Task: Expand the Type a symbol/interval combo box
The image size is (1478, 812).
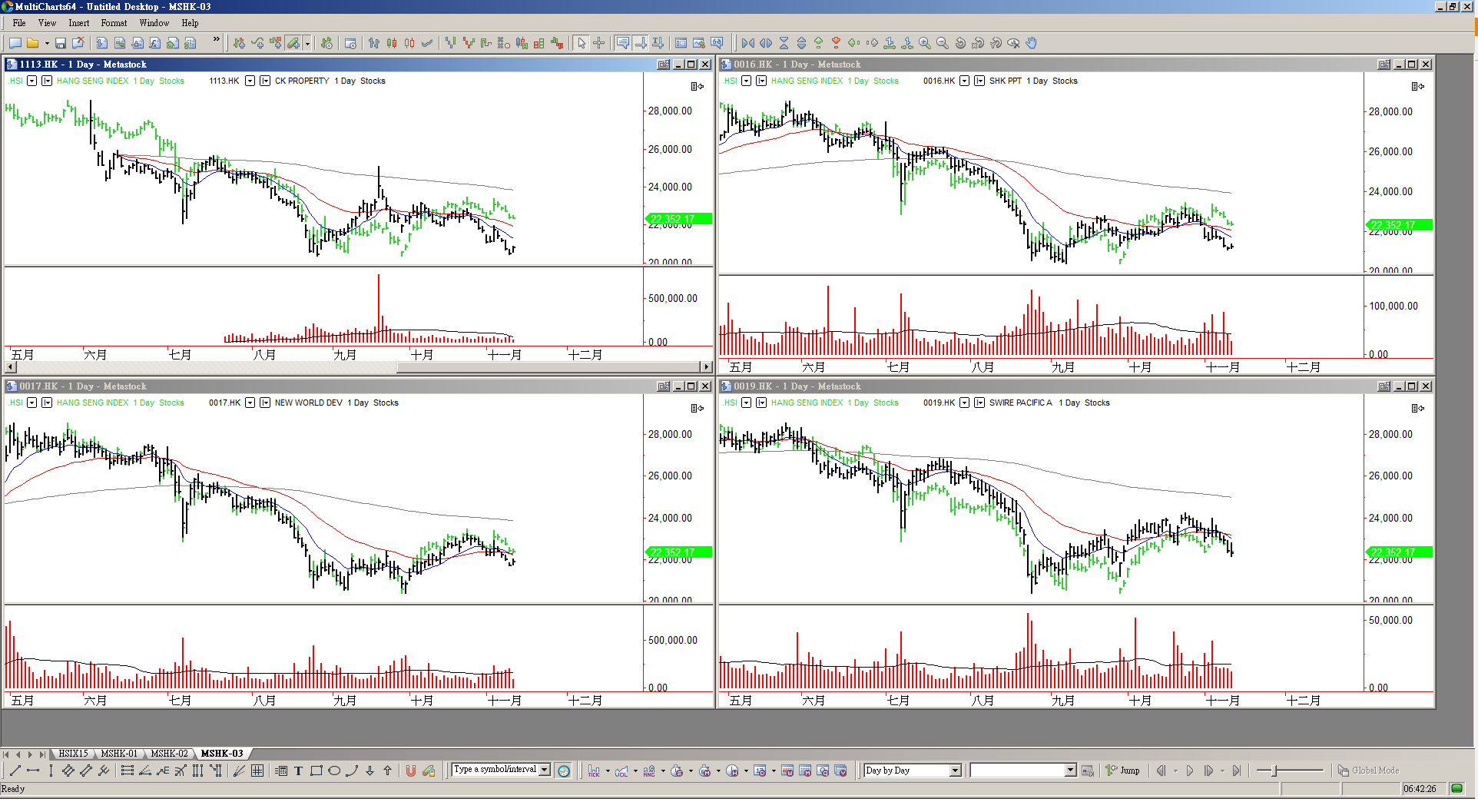Action: (x=545, y=770)
